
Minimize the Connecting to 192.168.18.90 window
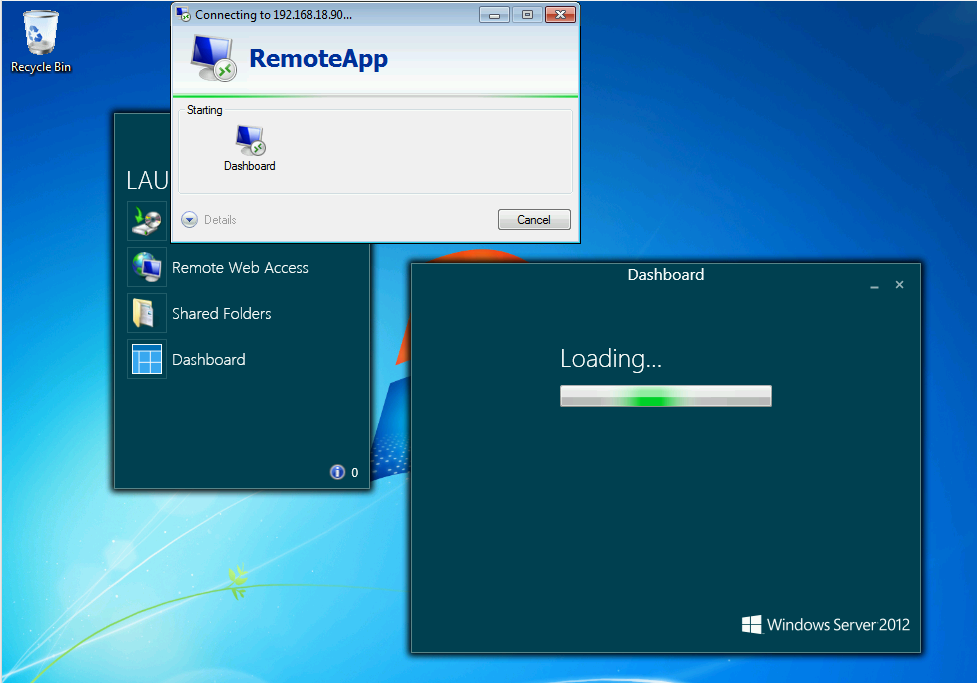(x=494, y=15)
